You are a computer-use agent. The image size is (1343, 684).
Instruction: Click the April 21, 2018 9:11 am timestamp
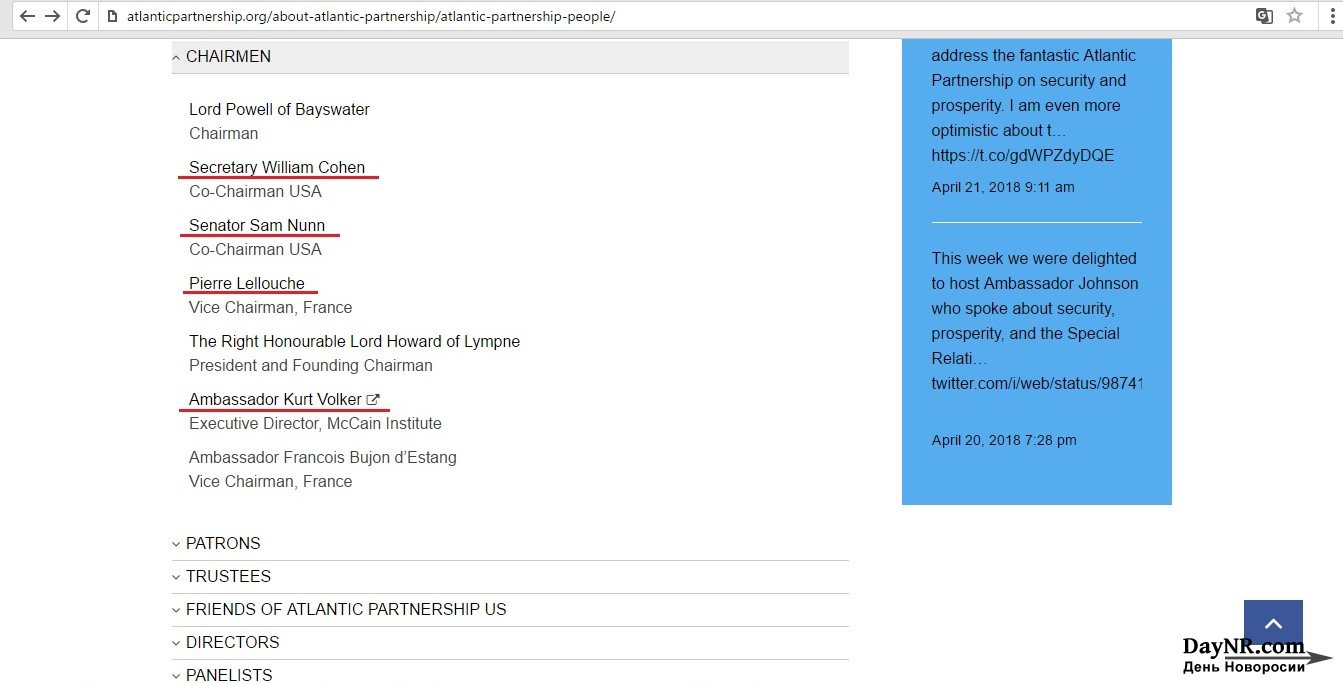click(1003, 187)
